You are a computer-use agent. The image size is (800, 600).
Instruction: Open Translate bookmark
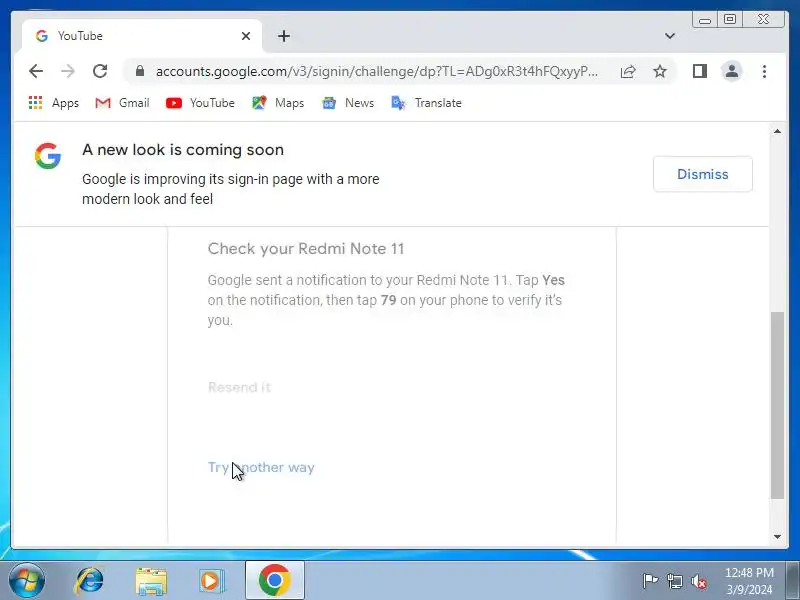pyautogui.click(x=427, y=103)
